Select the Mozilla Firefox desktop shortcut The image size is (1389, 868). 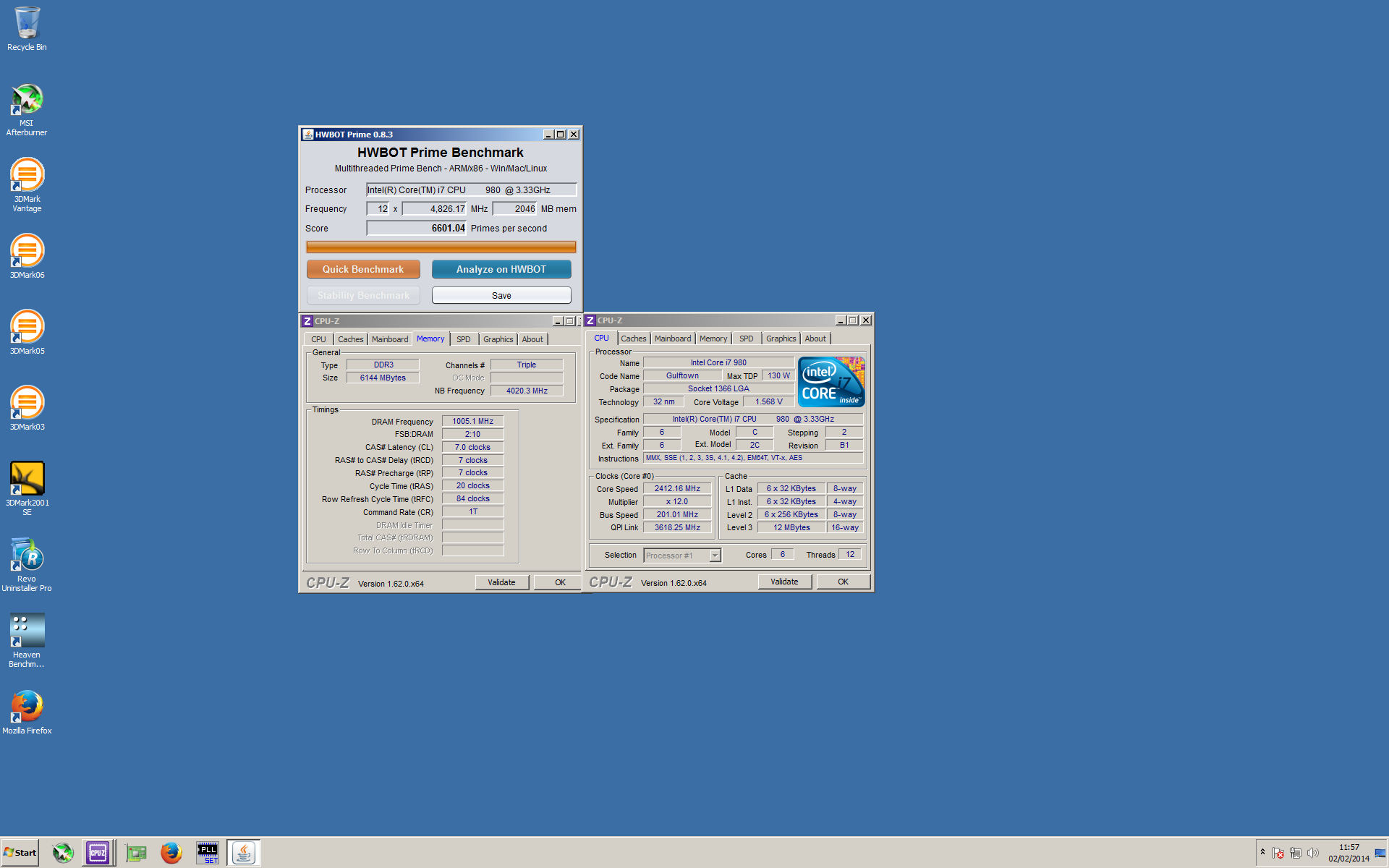pos(27,712)
